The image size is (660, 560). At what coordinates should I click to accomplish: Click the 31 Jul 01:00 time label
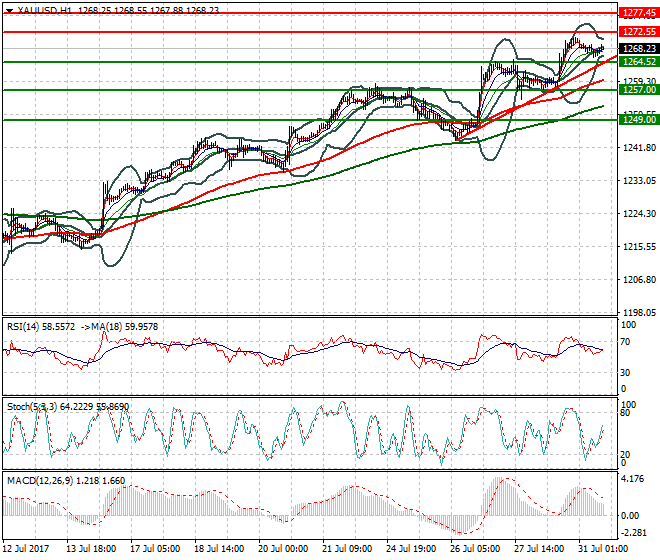click(x=603, y=549)
